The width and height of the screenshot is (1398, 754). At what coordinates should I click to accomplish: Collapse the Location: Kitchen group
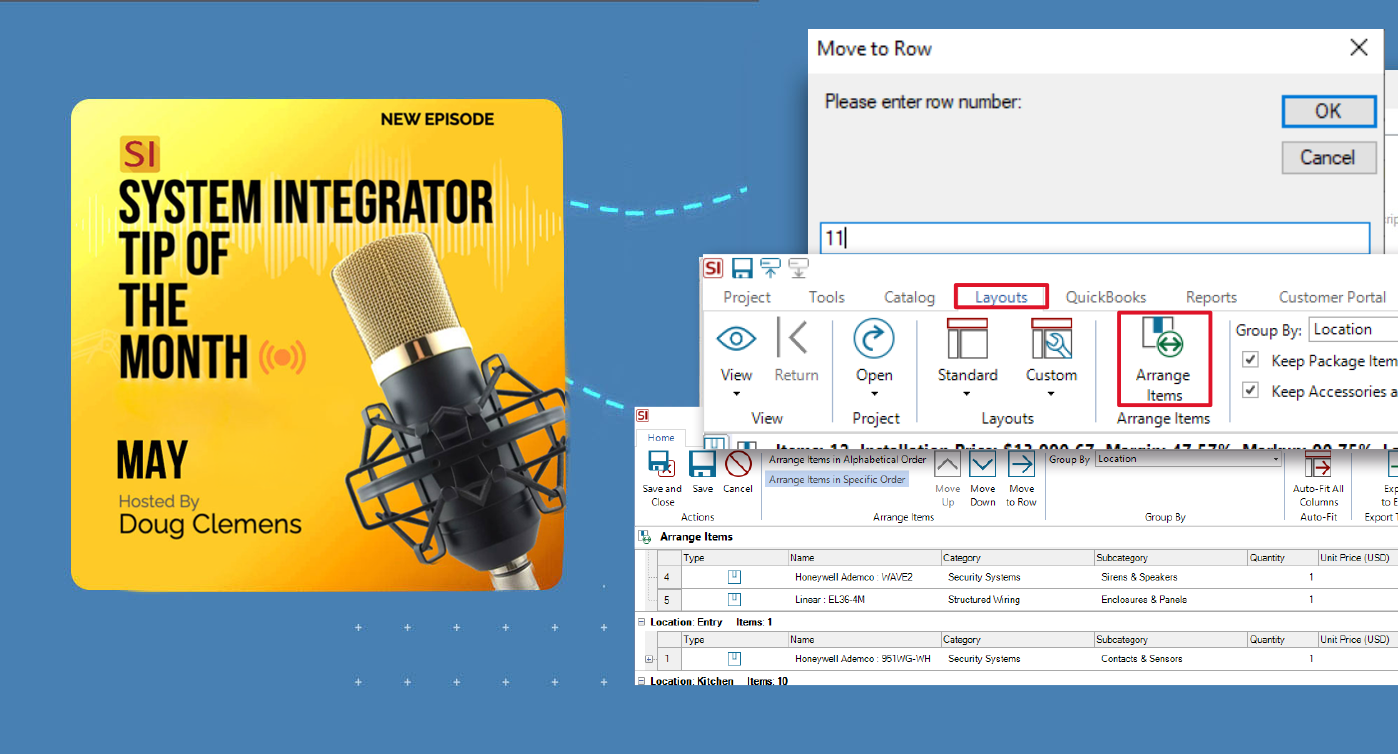click(x=642, y=681)
